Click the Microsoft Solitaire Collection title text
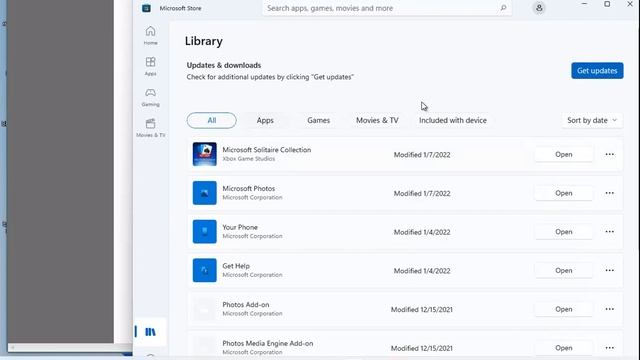 [267, 150]
